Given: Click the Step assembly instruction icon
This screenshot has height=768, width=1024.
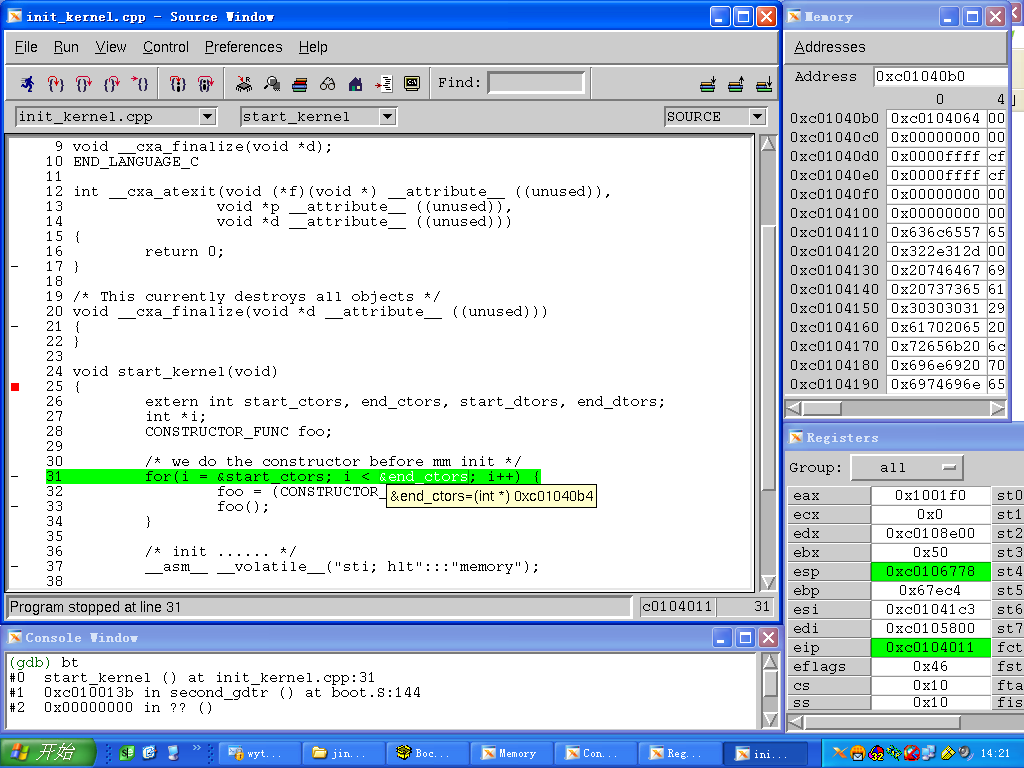Looking at the screenshot, I should (x=178, y=84).
